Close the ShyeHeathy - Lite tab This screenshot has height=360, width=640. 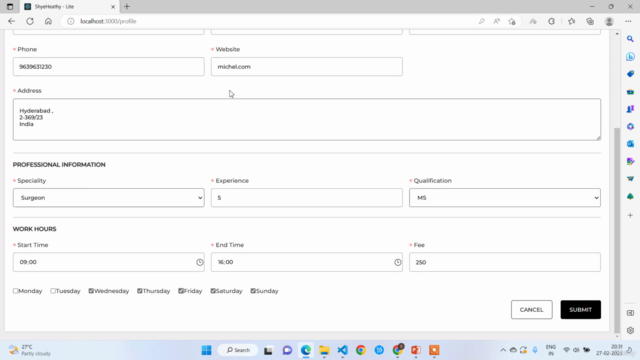[113, 7]
